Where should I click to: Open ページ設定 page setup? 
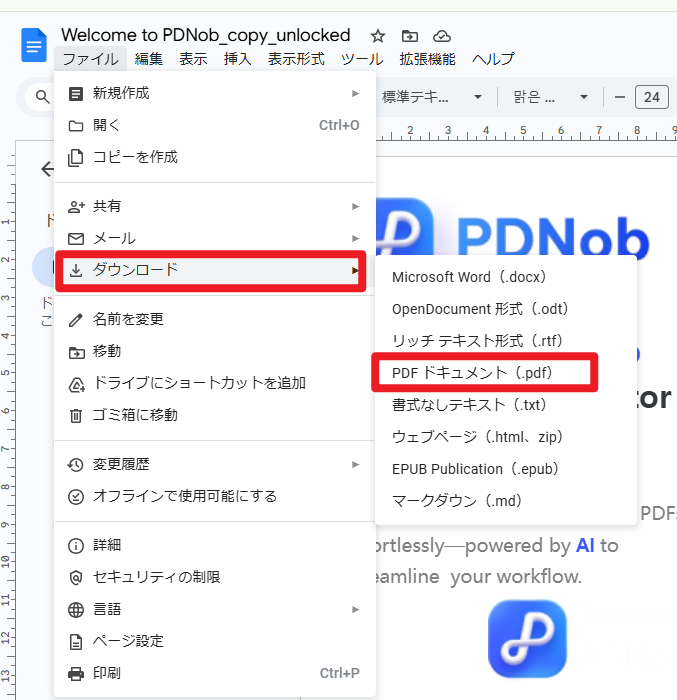[215, 641]
